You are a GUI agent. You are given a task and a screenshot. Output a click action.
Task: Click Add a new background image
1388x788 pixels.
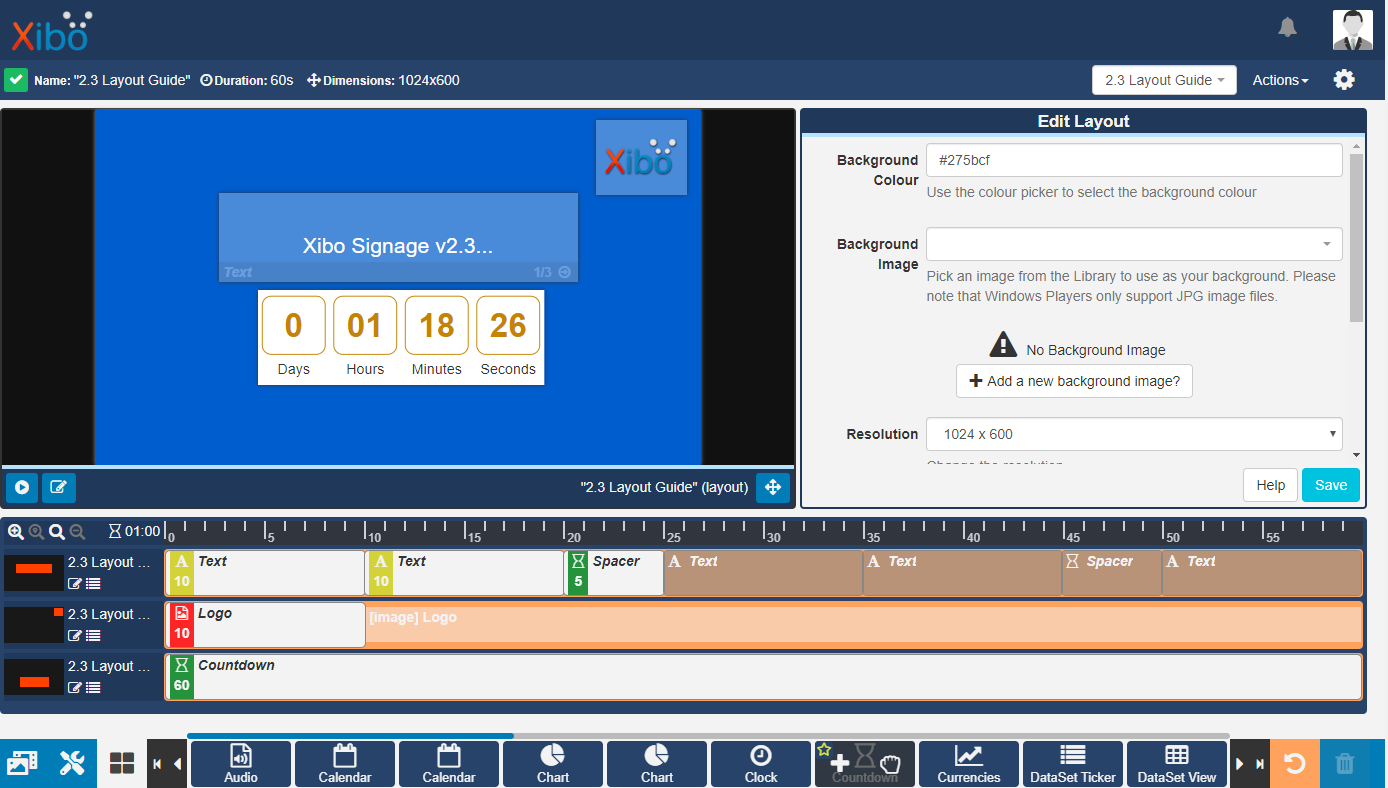coord(1074,381)
